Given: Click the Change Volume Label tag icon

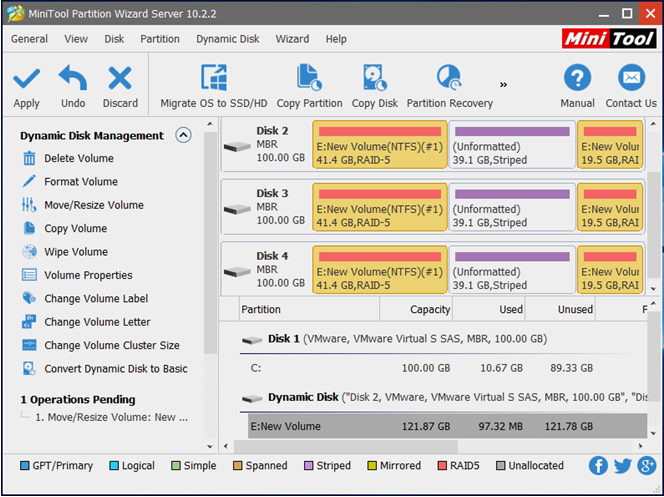Looking at the screenshot, I should click(x=29, y=298).
